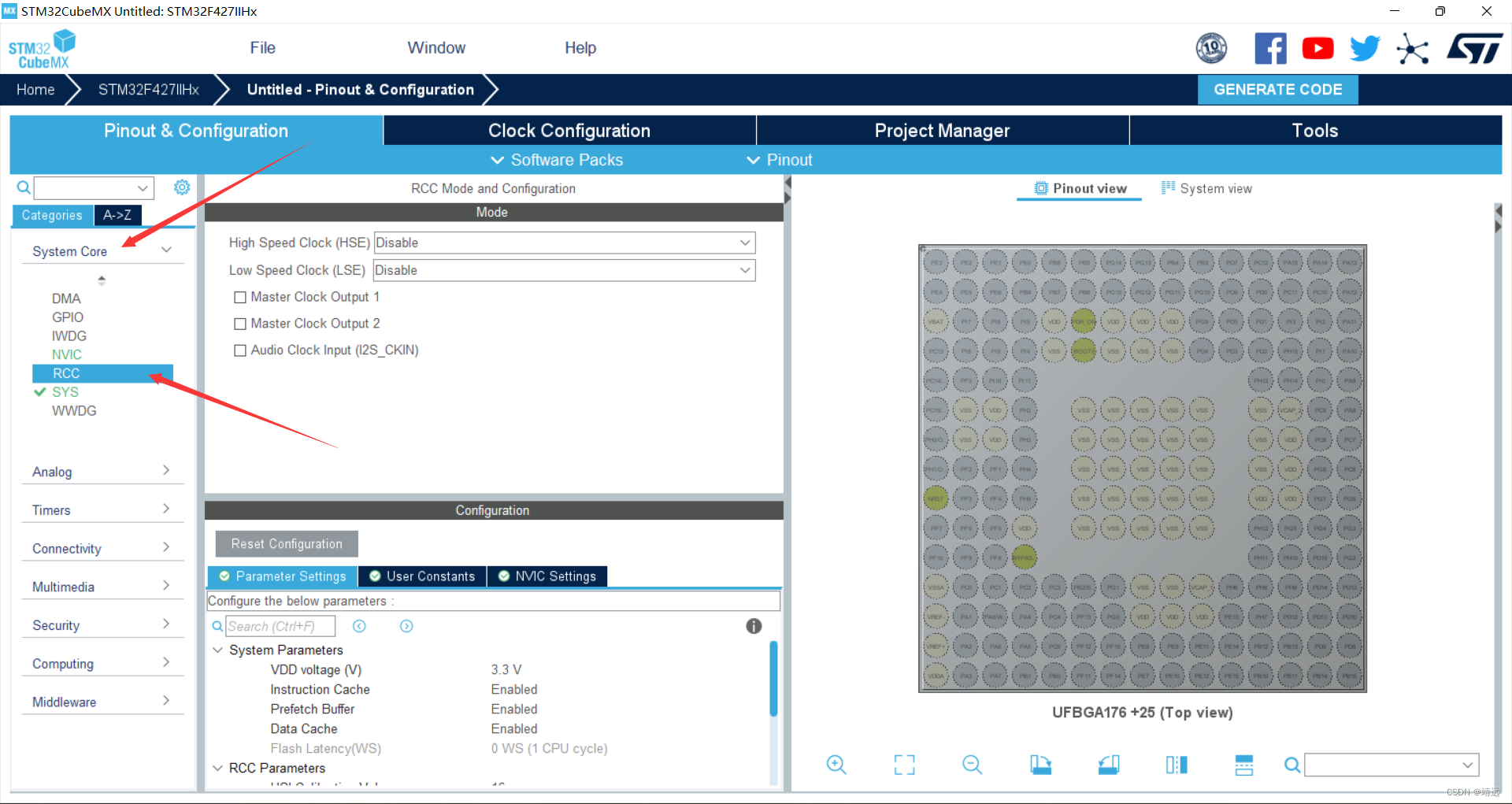Click the pinout list layout icon
This screenshot has height=804, width=1512.
pos(1244,765)
